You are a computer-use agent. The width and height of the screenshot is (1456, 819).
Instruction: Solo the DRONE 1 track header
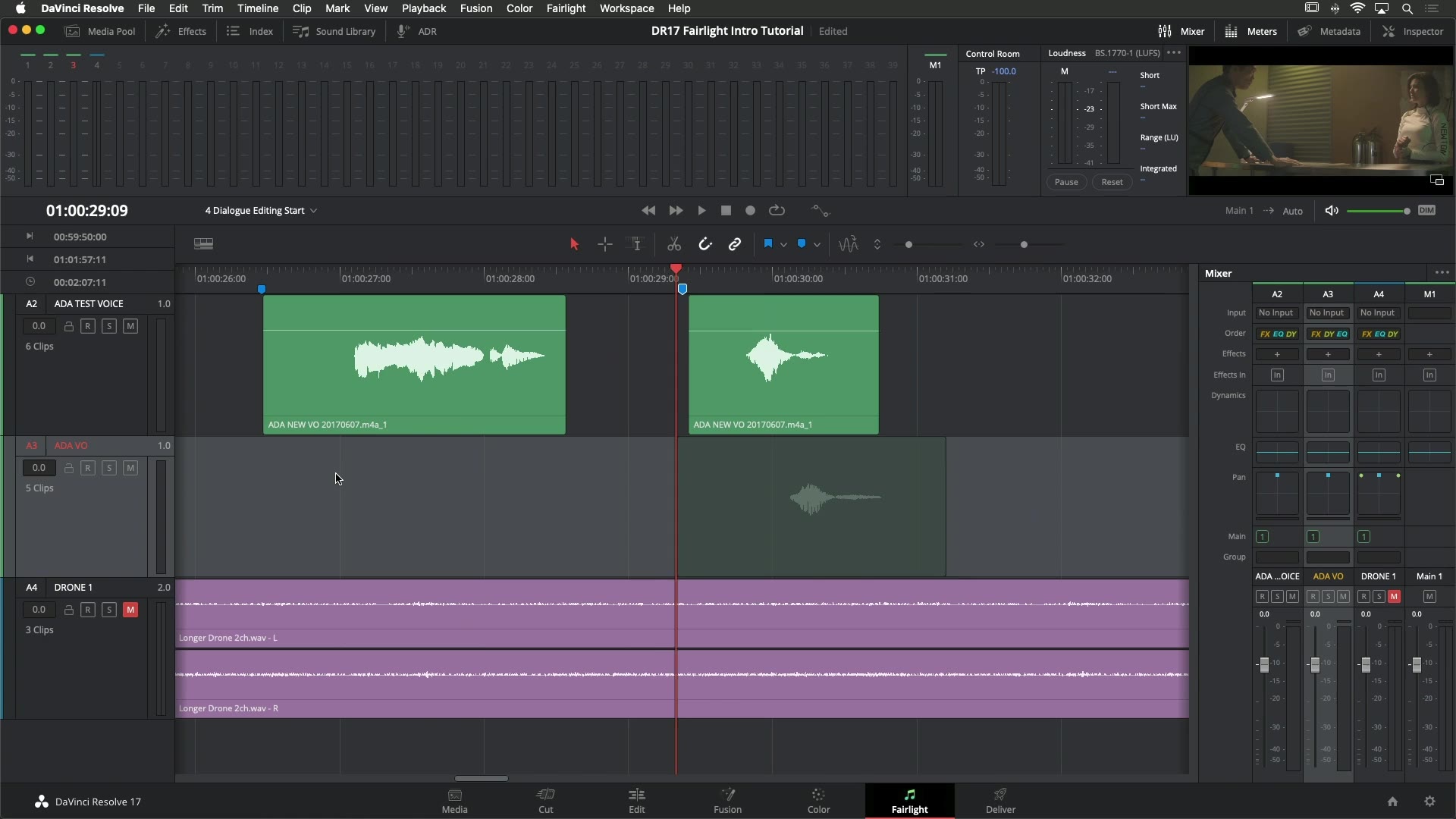tap(109, 610)
